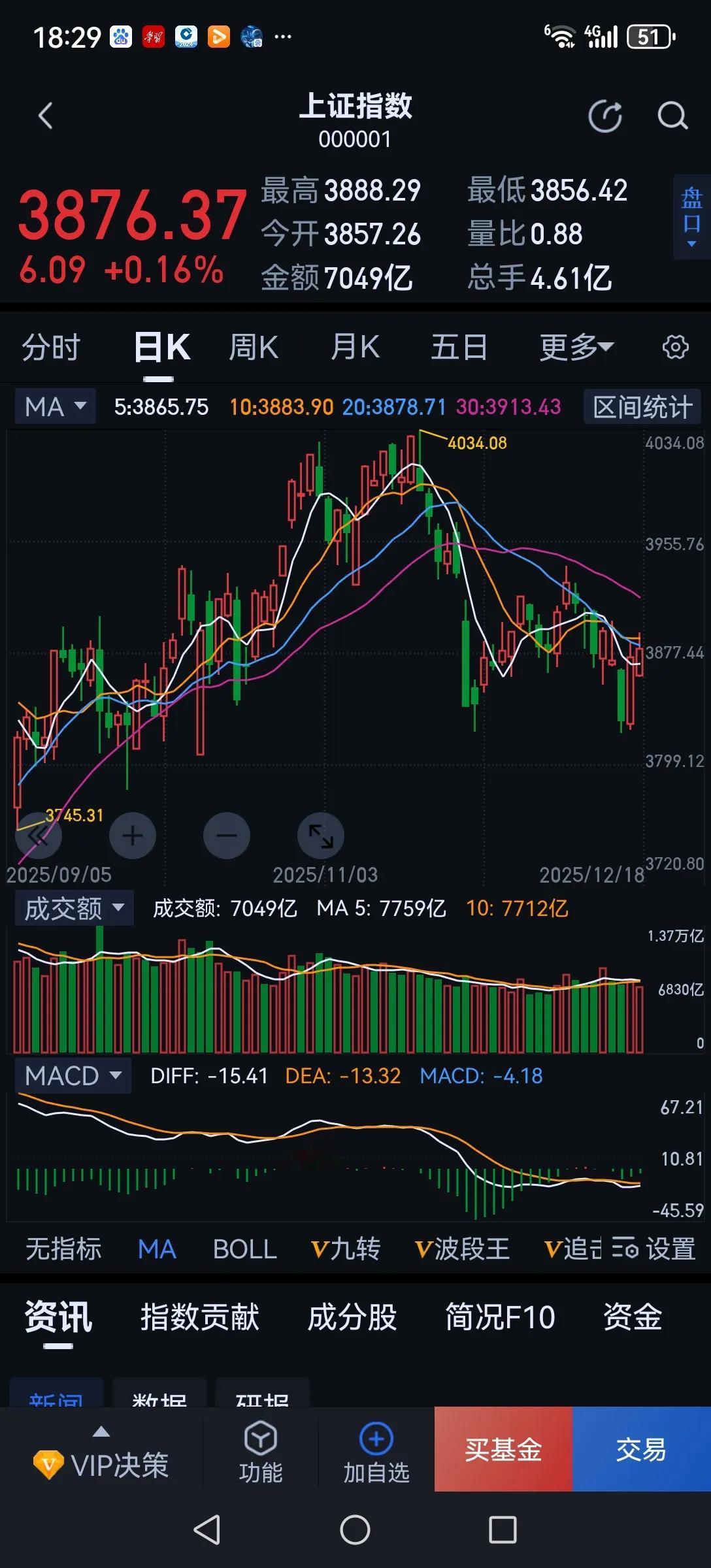This screenshot has height=1568, width=711.
Task: Select the 日K tab
Action: (161, 347)
